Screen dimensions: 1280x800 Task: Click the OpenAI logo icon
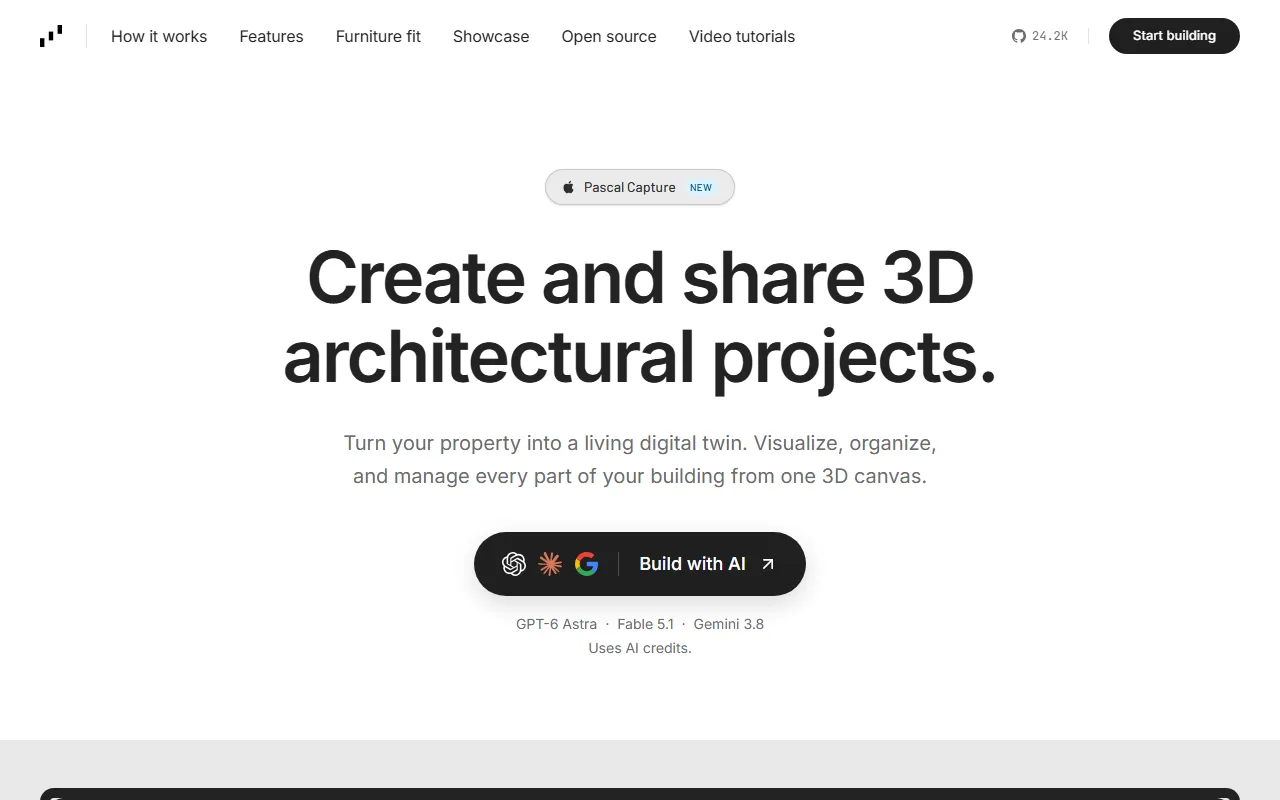[514, 564]
